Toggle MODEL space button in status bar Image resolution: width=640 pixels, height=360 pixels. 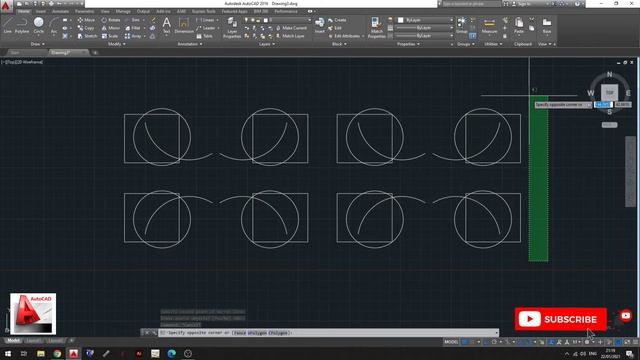point(451,342)
